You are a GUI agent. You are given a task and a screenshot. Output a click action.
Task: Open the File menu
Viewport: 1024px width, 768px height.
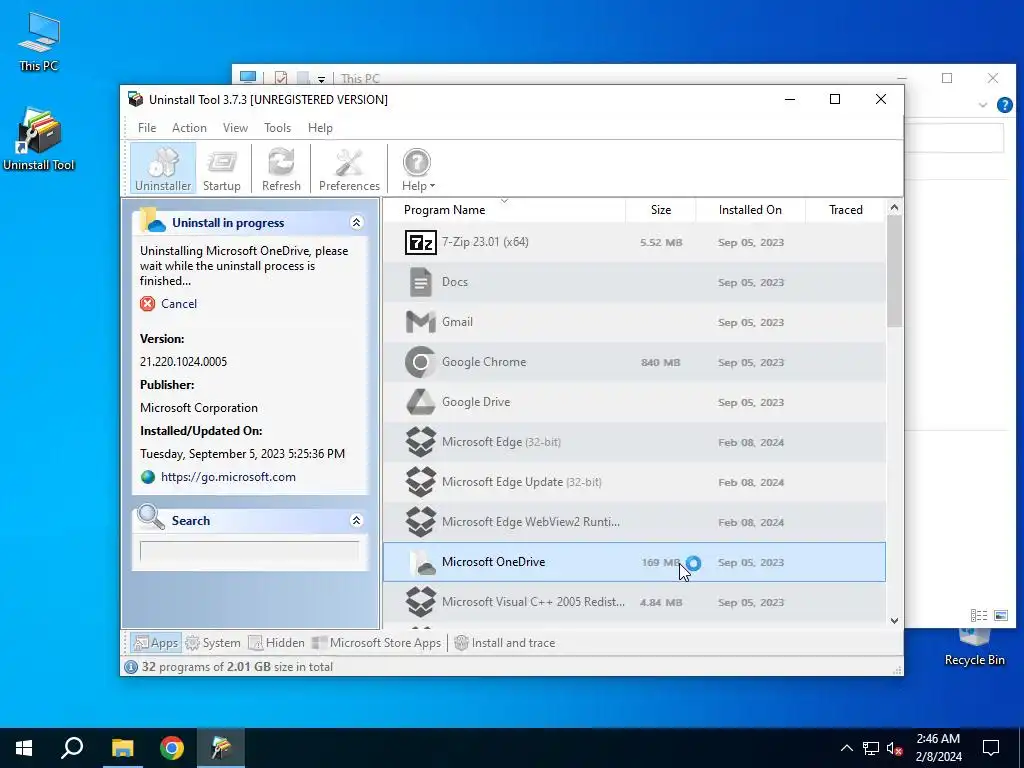(x=147, y=128)
